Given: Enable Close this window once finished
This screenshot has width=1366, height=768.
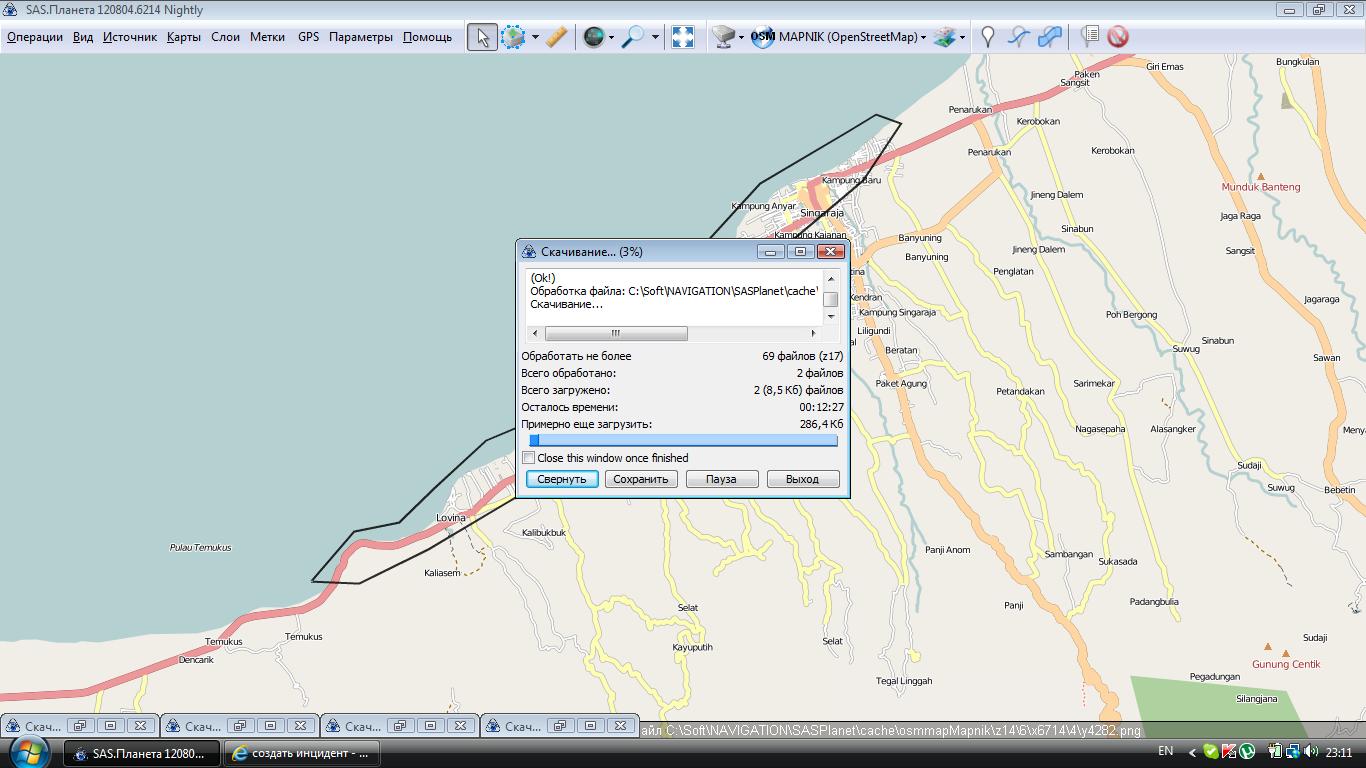Looking at the screenshot, I should [529, 458].
